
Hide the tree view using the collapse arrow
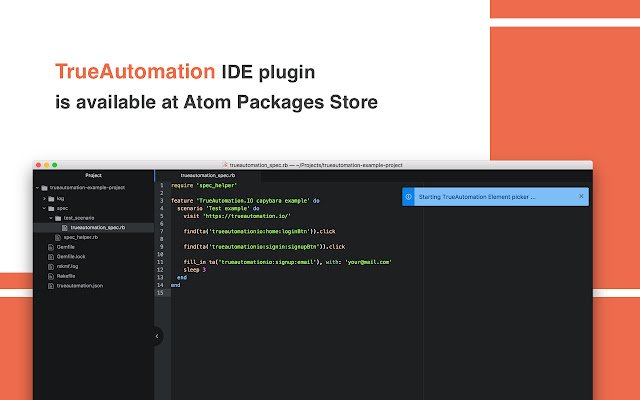158,336
